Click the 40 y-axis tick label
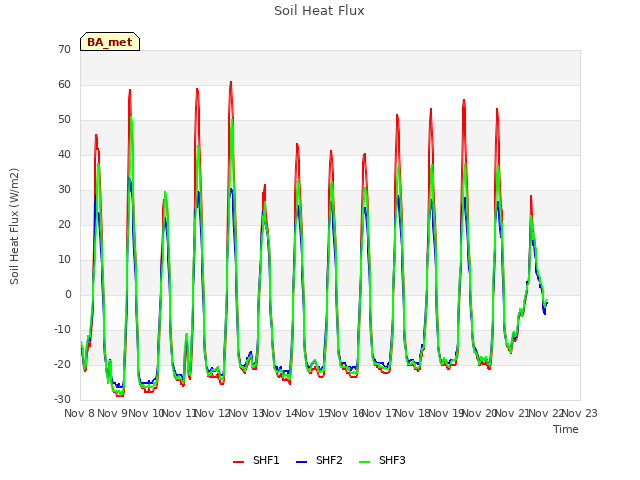The image size is (640, 480). pyautogui.click(x=64, y=154)
